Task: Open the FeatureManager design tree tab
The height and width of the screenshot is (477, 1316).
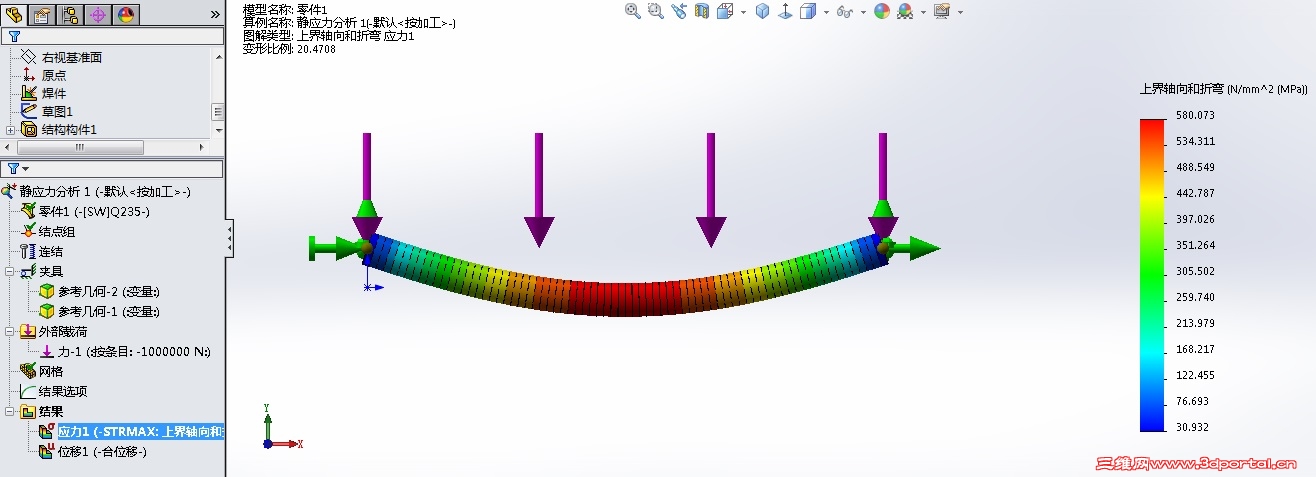Action: pyautogui.click(x=13, y=14)
